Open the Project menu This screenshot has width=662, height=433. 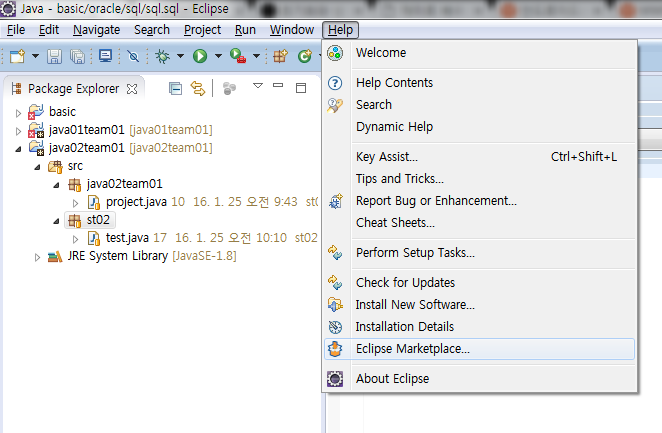[x=203, y=30]
